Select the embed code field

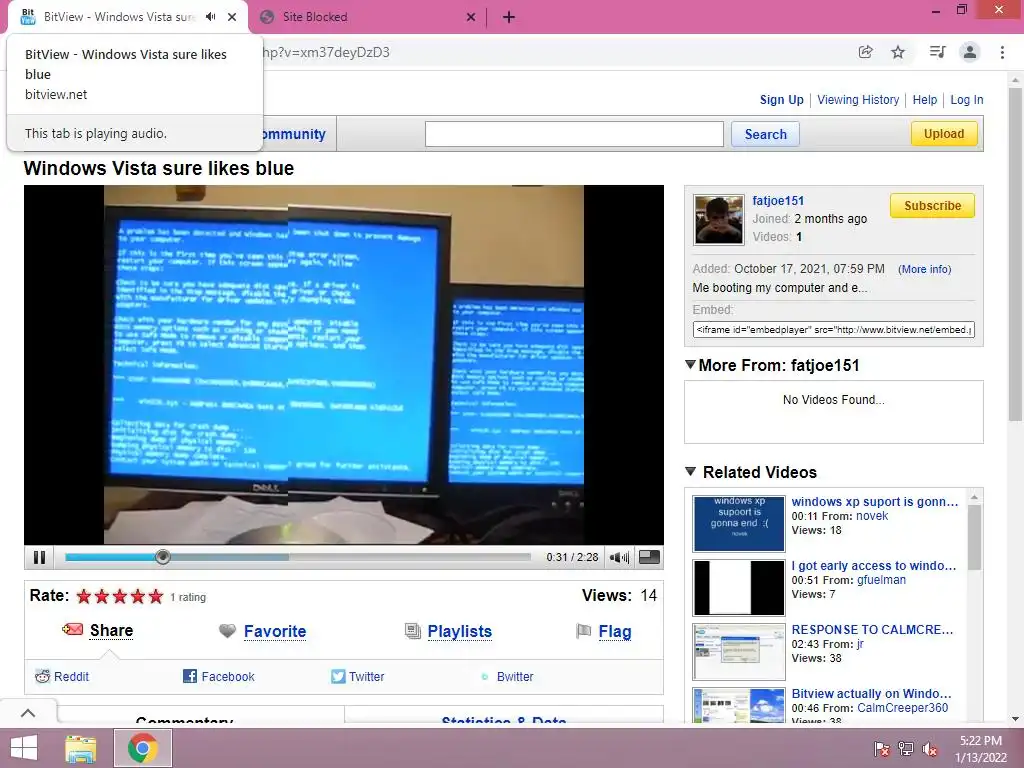(x=833, y=330)
